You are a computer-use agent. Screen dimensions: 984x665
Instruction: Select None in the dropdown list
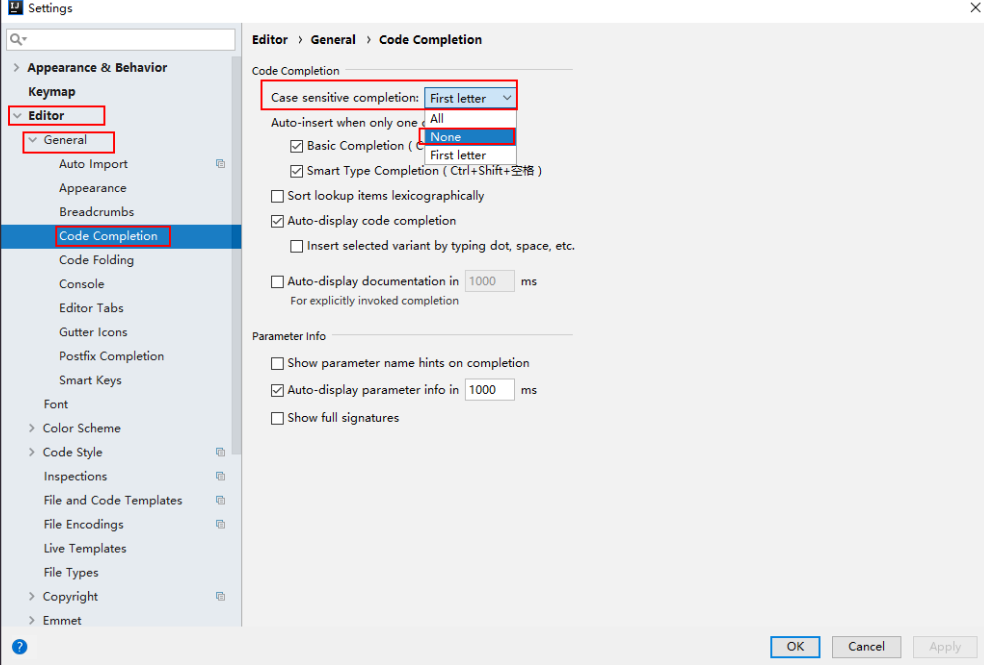point(470,137)
